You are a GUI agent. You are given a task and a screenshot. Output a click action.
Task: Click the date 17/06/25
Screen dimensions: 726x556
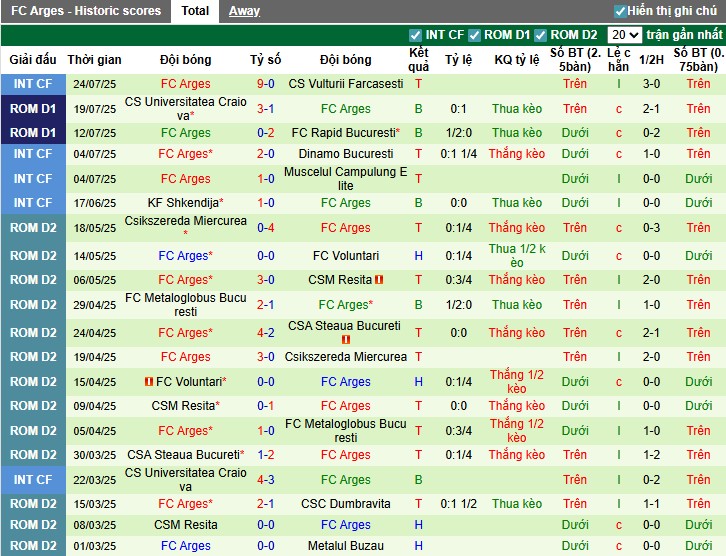(94, 203)
